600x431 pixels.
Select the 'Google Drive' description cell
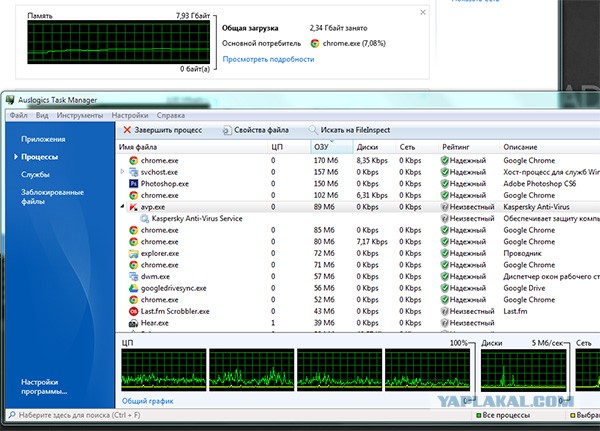pos(524,288)
